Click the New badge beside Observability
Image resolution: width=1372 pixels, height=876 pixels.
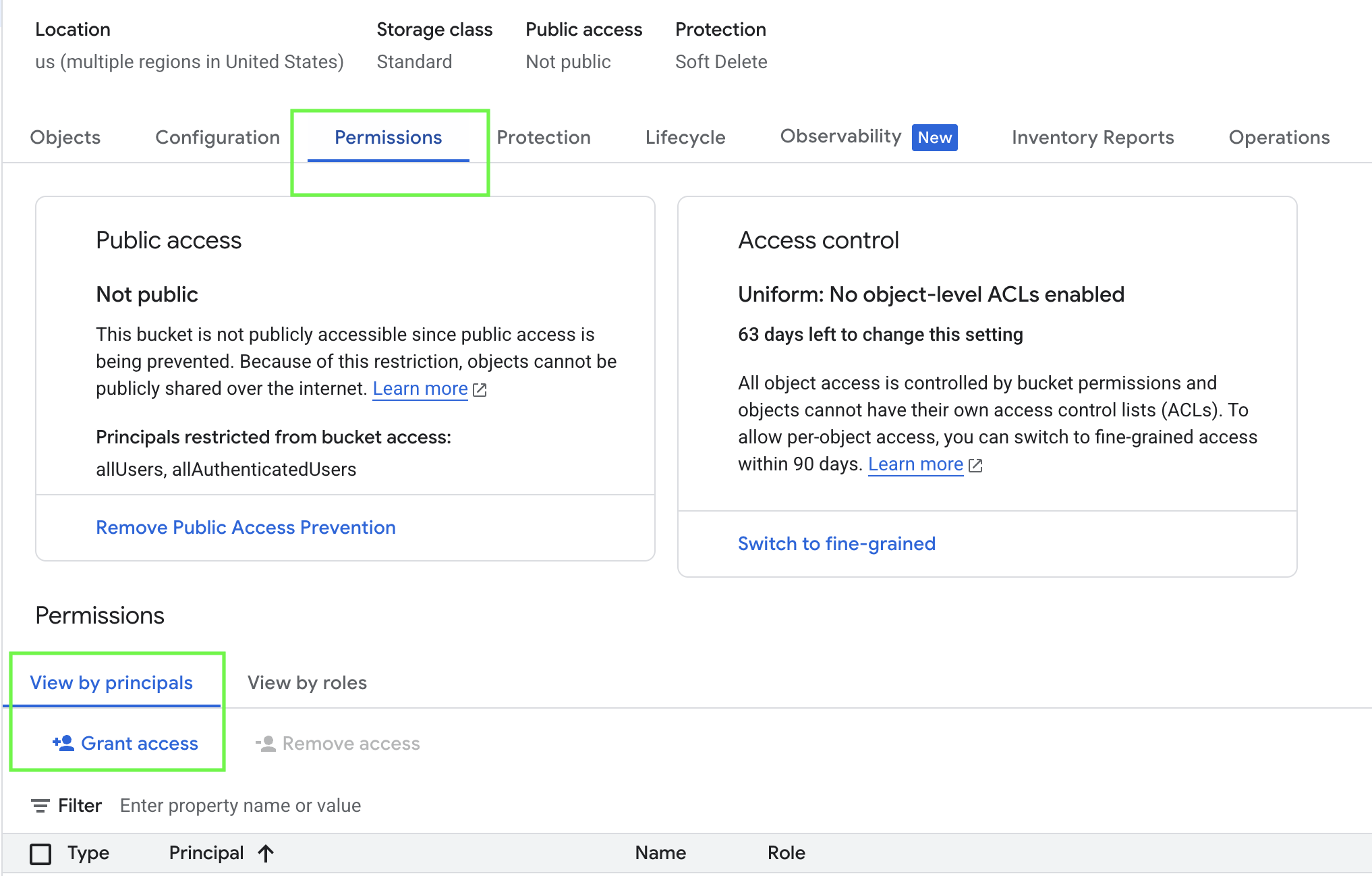(934, 138)
